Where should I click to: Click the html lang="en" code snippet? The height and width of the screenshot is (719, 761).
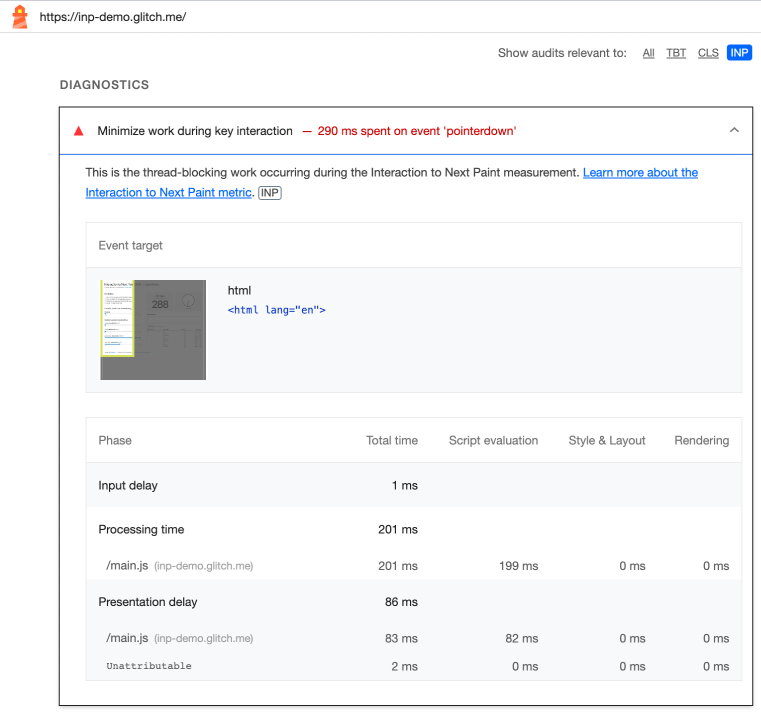coord(276,310)
